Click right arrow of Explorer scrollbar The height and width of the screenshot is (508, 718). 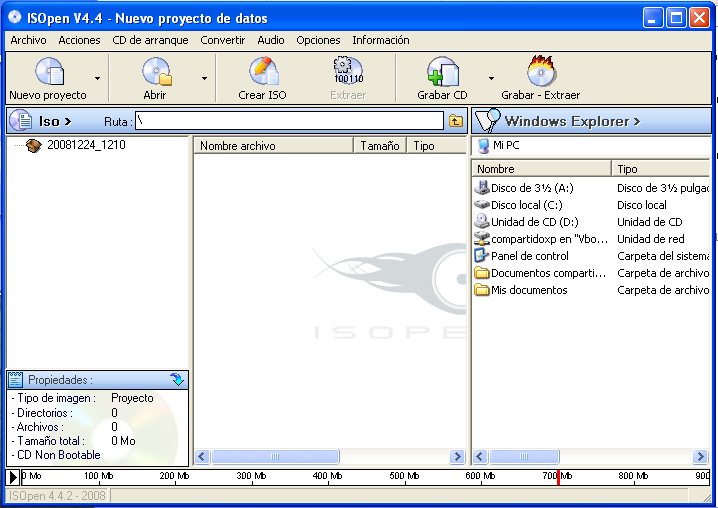[x=700, y=456]
